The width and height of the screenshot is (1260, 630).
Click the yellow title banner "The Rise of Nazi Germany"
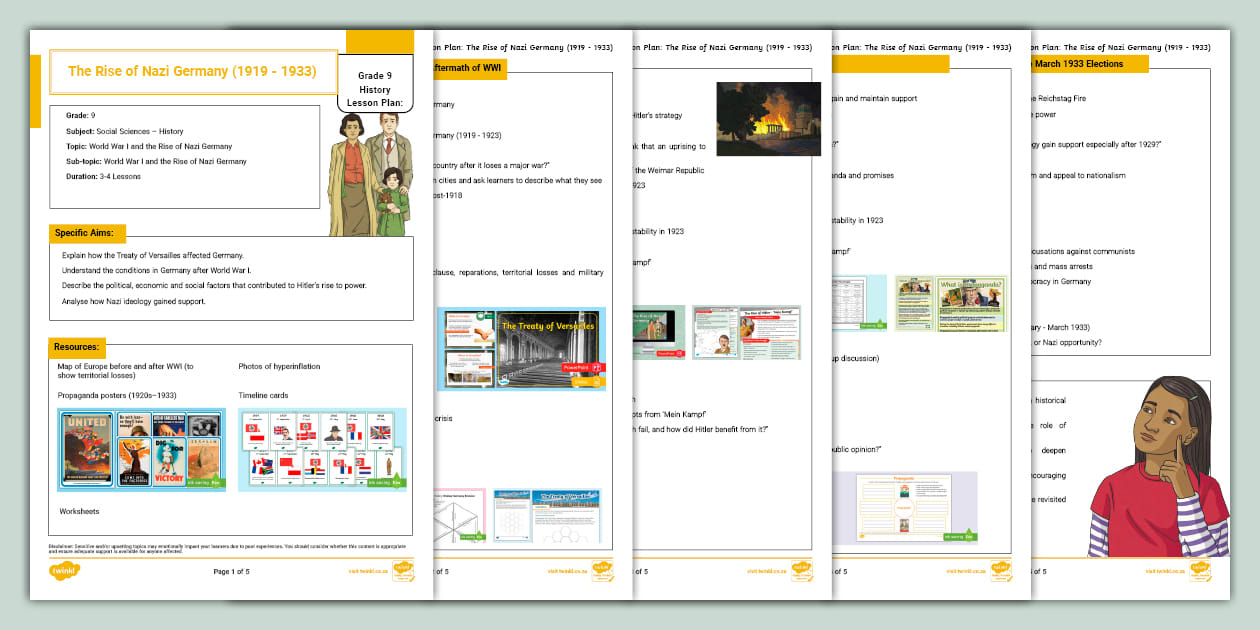(x=192, y=71)
